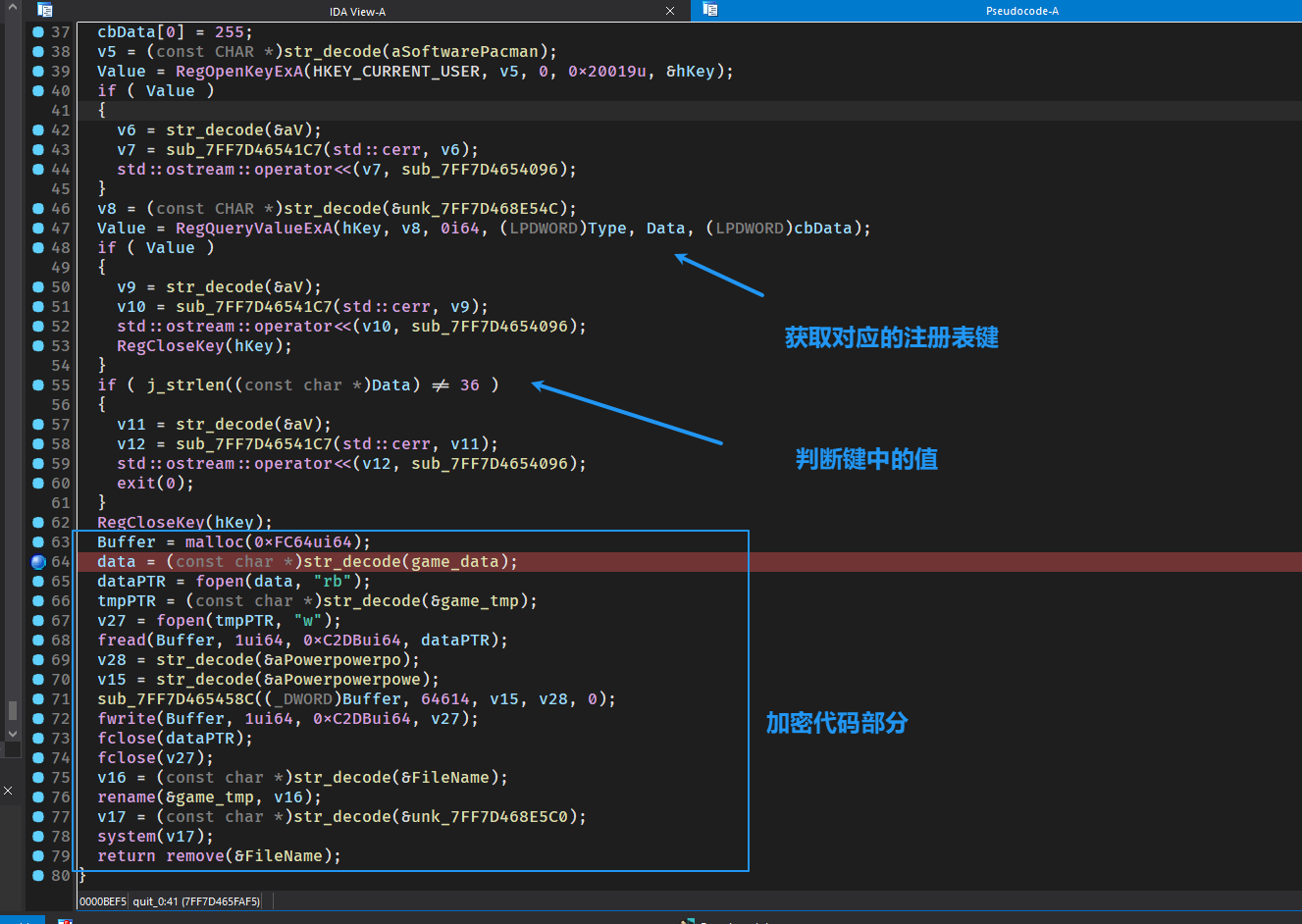Toggle breakpoint dot on line 47

click(38, 229)
